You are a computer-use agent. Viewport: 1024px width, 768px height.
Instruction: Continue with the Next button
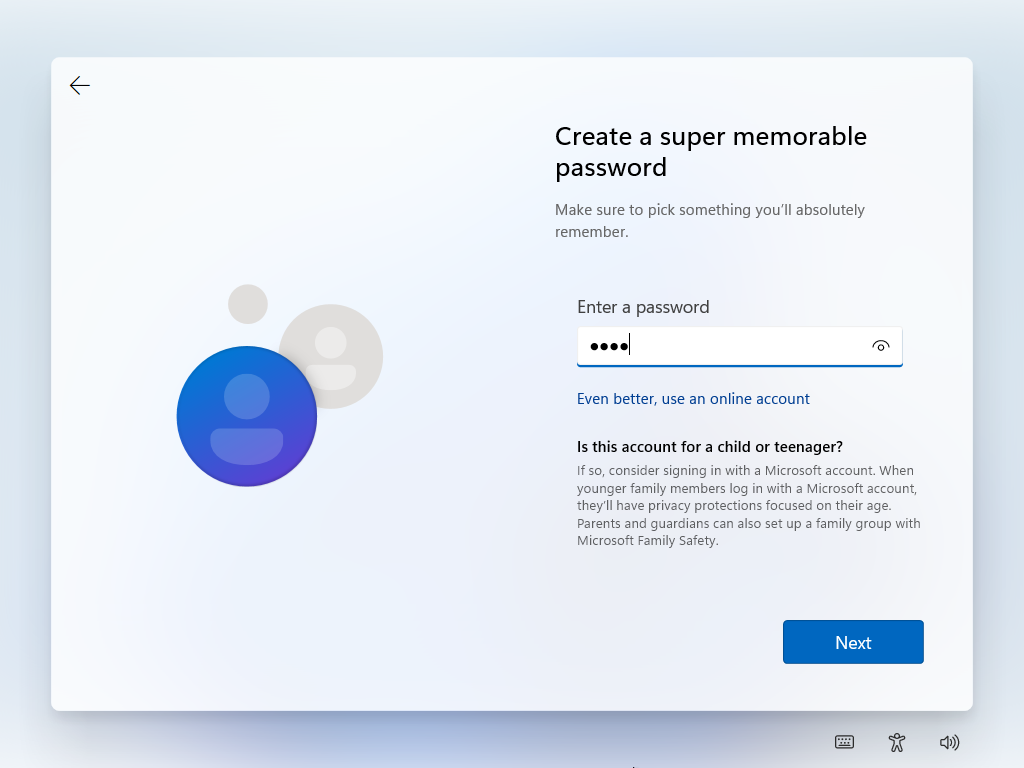853,642
